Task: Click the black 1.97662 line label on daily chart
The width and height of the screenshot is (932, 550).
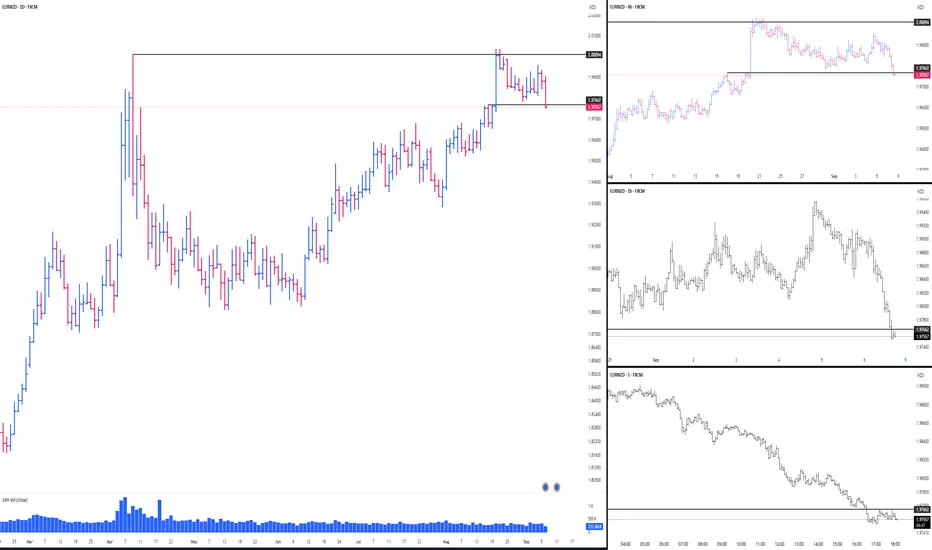Action: point(594,100)
